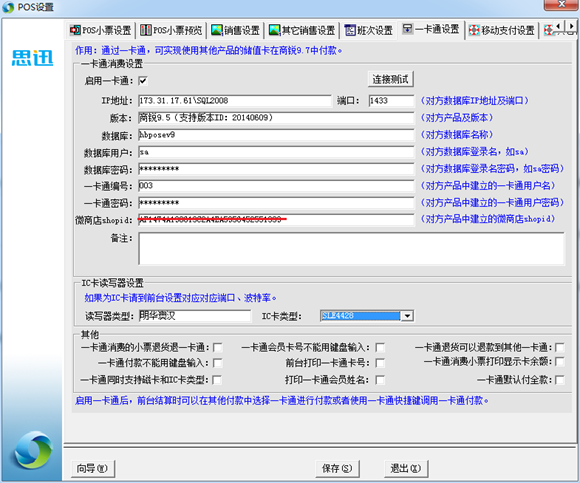
Task: Click the green-blue swirl logo at bottom left
Action: 33,450
